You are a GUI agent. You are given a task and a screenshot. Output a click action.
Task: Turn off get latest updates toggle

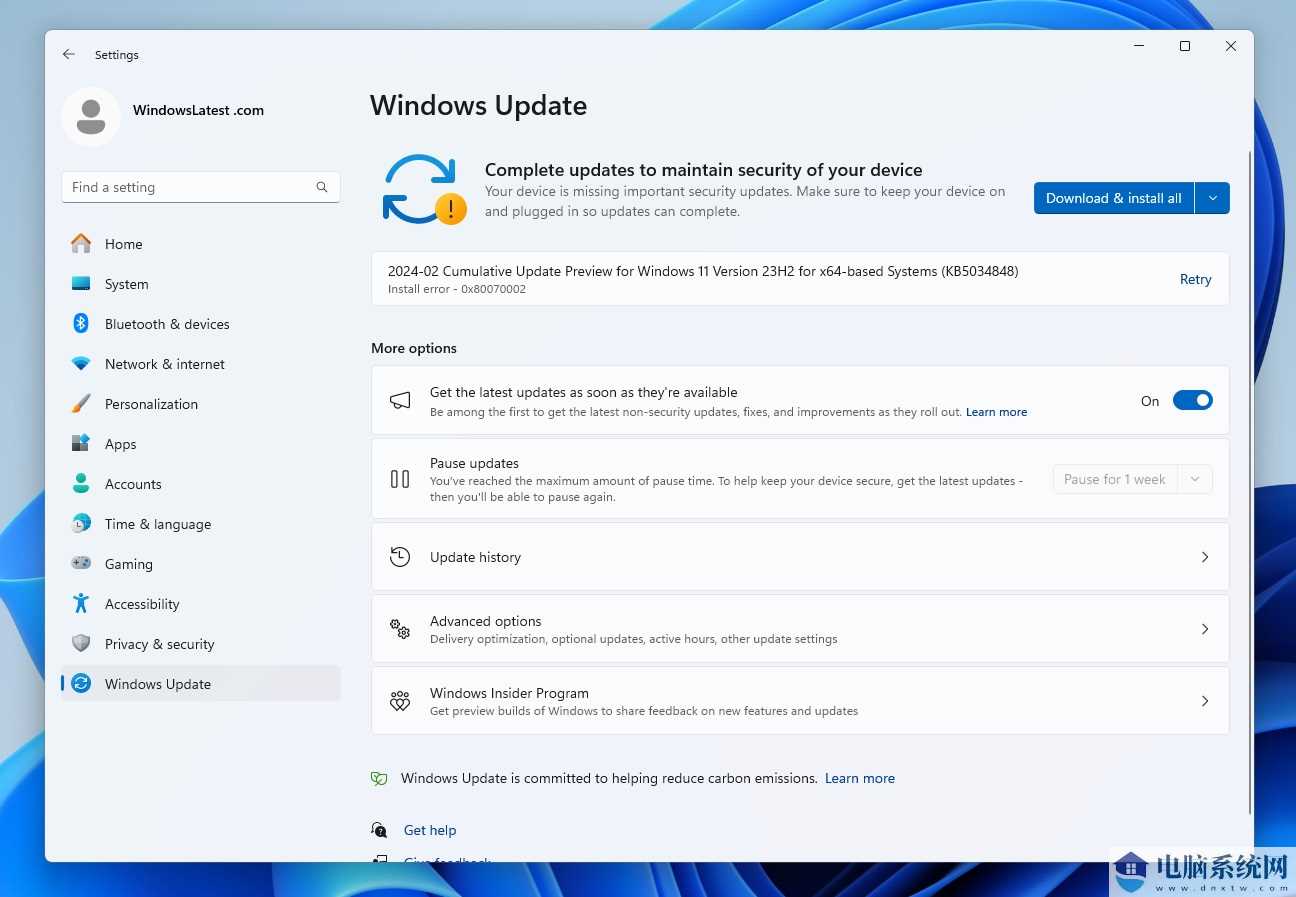pos(1192,400)
